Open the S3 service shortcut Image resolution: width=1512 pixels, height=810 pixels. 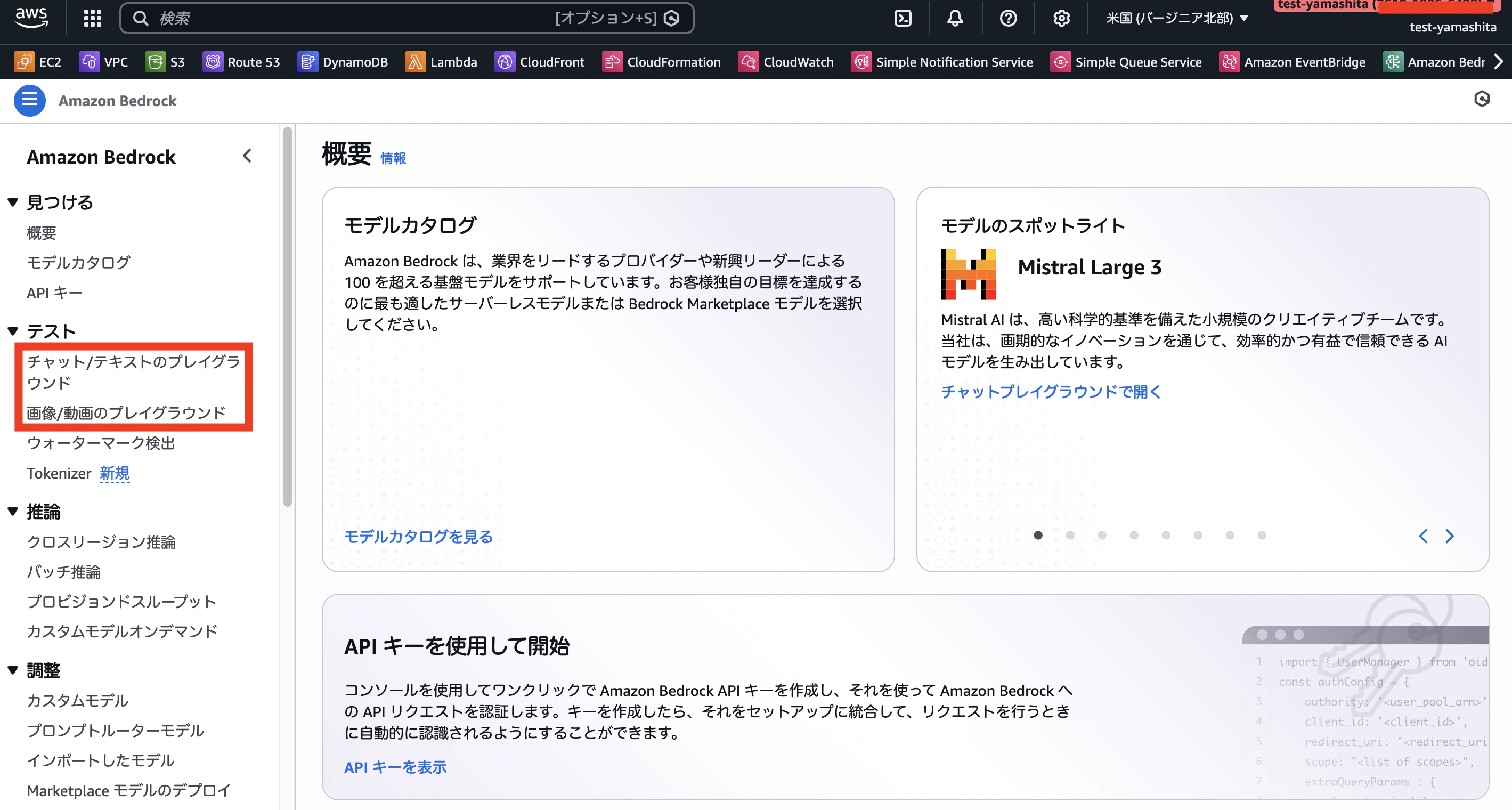coord(165,62)
